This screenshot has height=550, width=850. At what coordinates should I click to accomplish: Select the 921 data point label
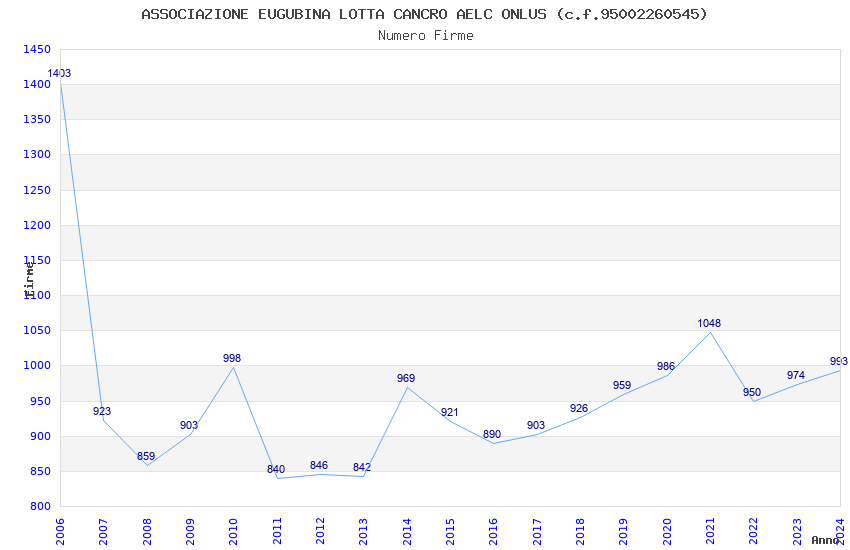(x=449, y=412)
